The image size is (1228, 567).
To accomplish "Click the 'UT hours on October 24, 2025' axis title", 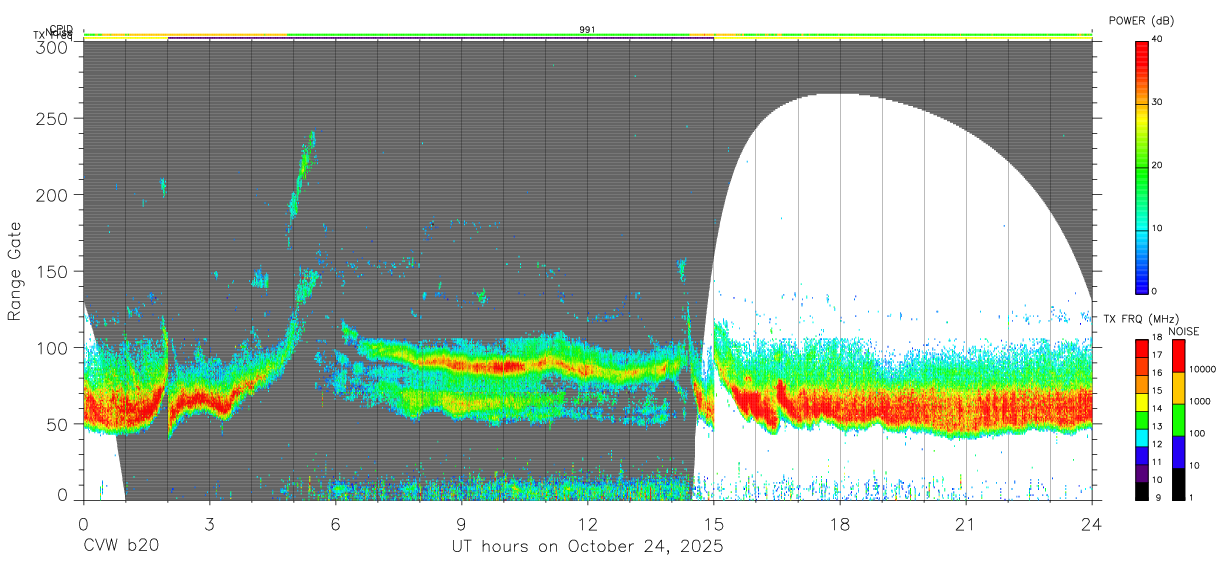I will point(586,547).
